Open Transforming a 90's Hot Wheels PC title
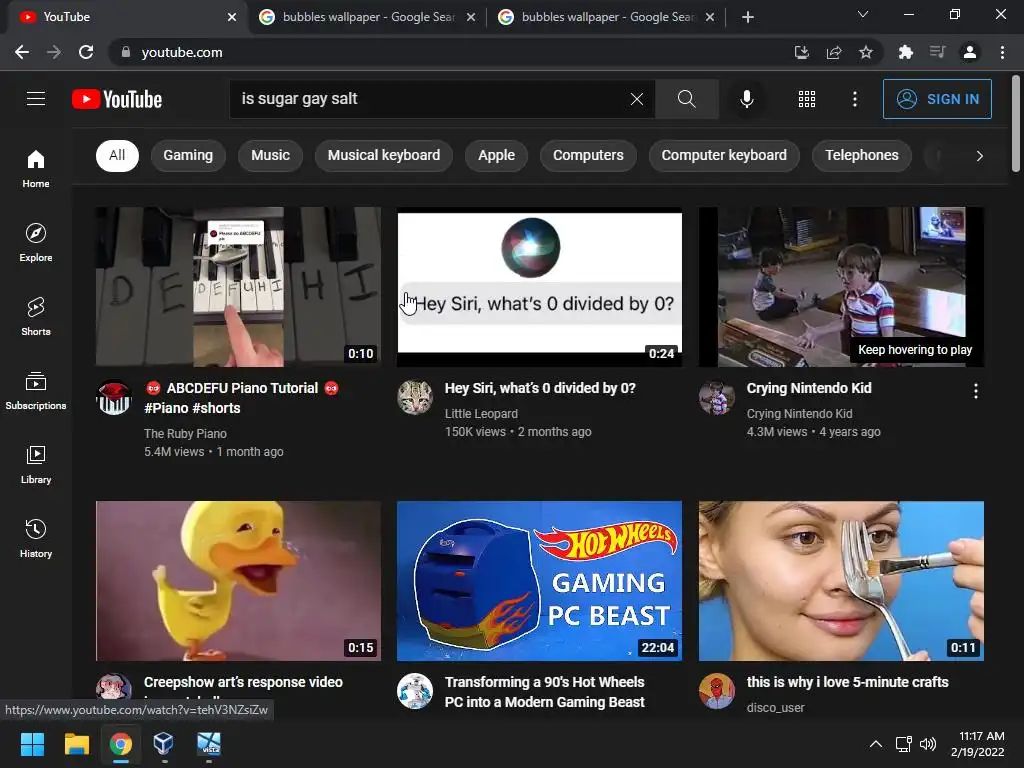This screenshot has width=1024, height=768. (545, 692)
